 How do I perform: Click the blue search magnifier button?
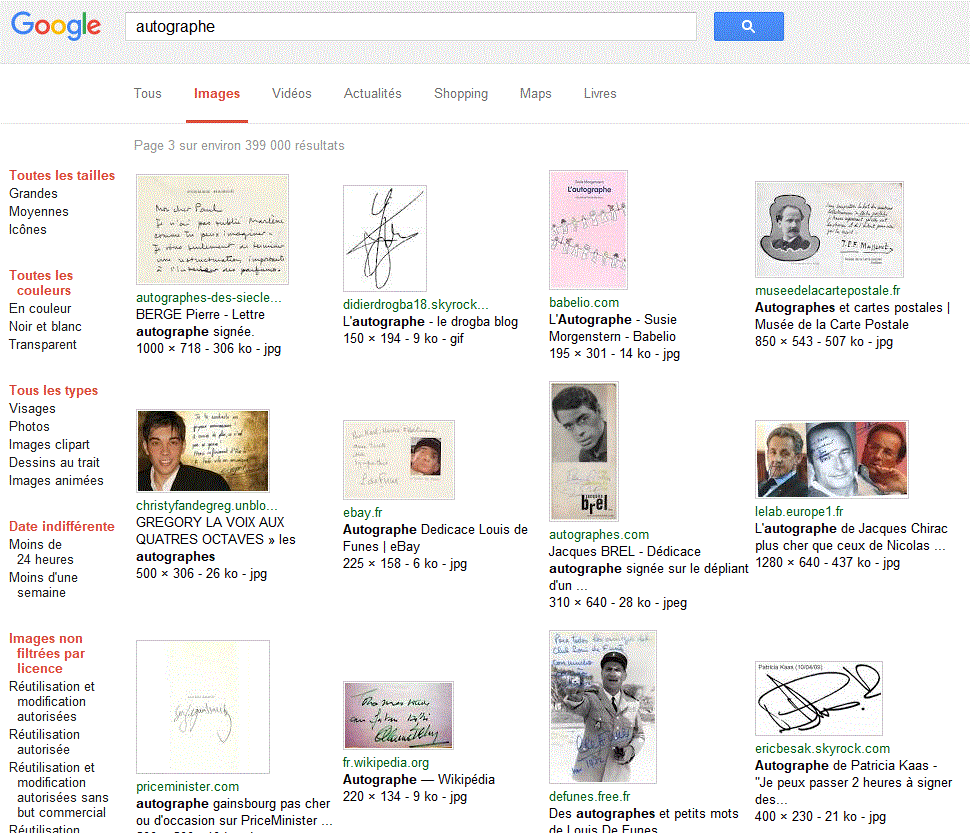pos(748,27)
